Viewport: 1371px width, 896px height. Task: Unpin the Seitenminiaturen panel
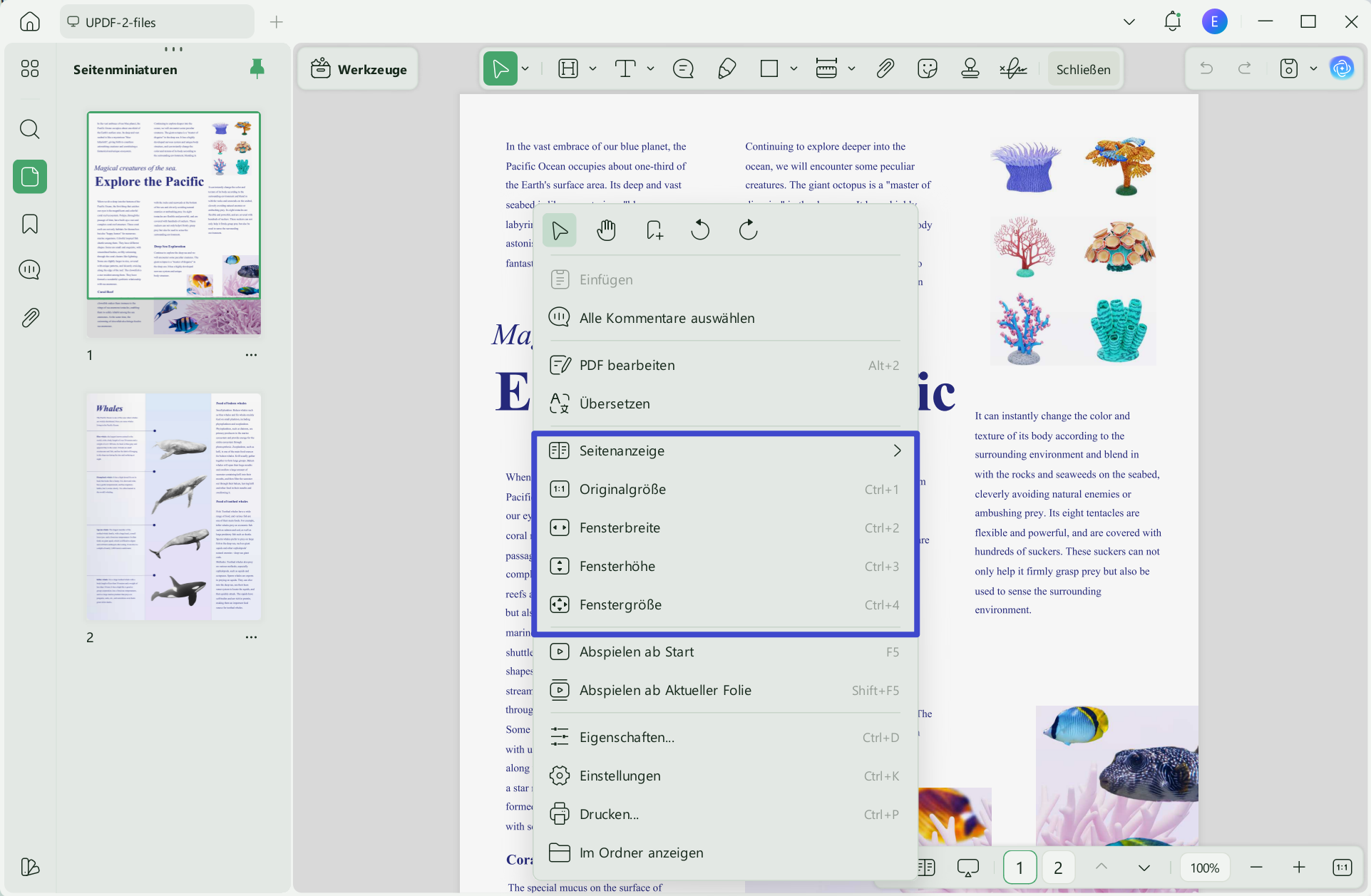click(x=257, y=68)
